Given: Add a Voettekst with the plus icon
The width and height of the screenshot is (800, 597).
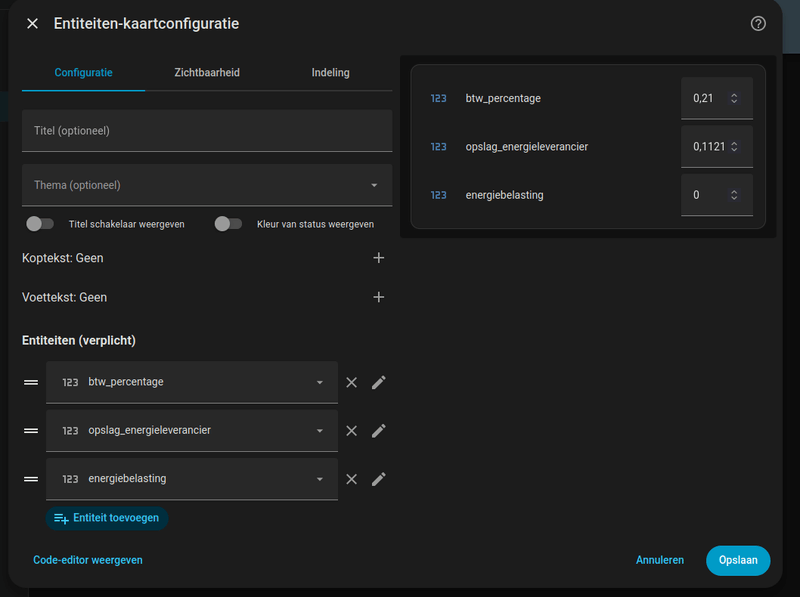Looking at the screenshot, I should (x=378, y=297).
